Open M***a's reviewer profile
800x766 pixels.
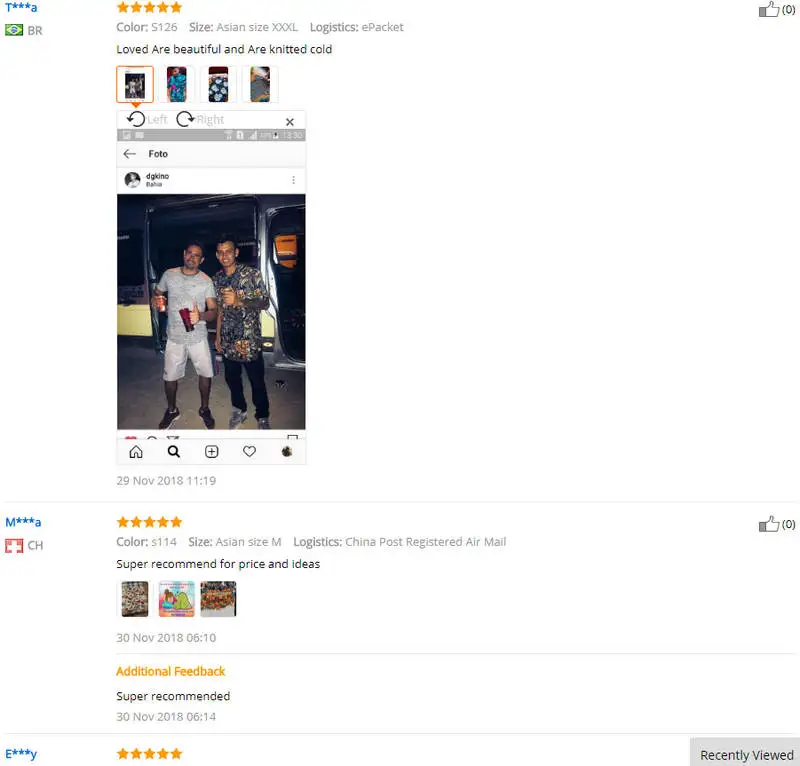[23, 522]
